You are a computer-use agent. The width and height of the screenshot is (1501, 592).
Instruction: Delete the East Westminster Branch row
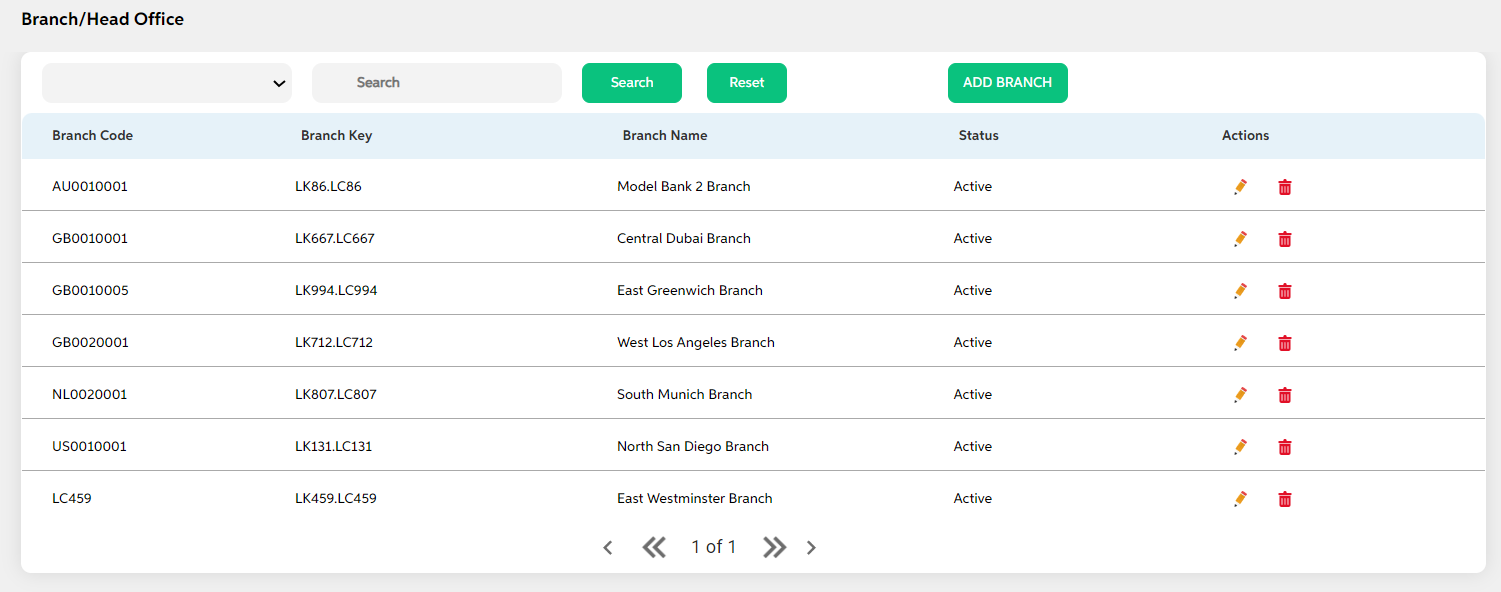click(1285, 499)
